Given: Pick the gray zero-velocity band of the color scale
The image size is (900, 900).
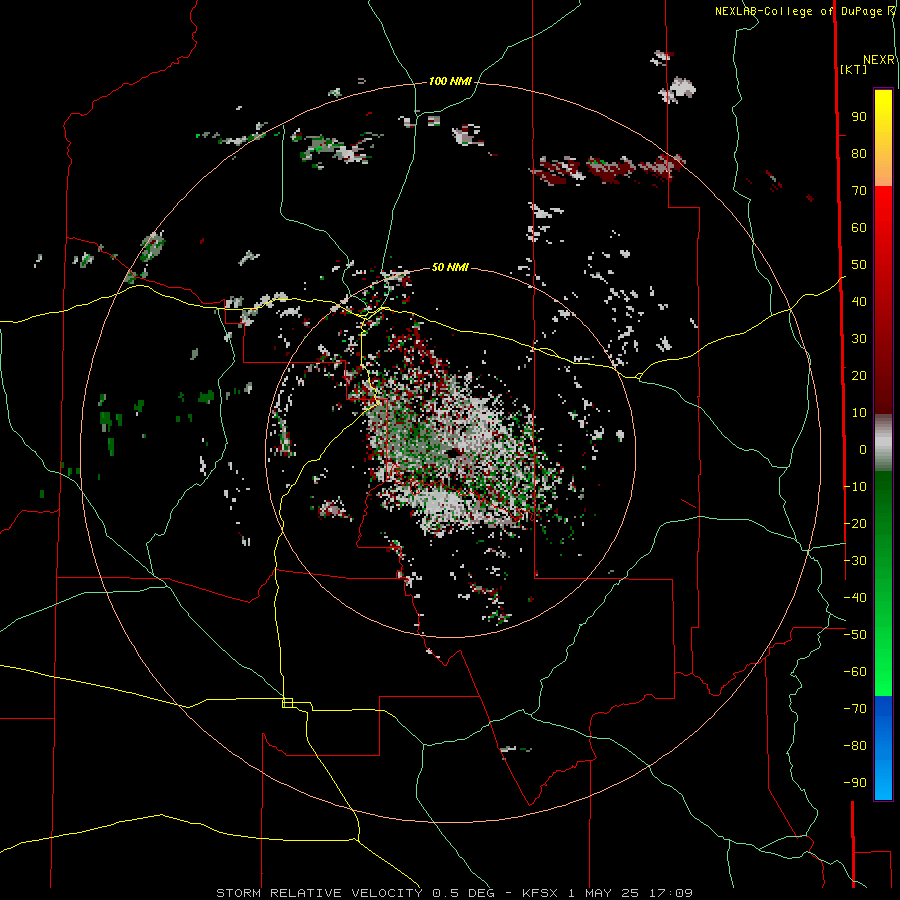Looking at the screenshot, I should click(x=883, y=443).
